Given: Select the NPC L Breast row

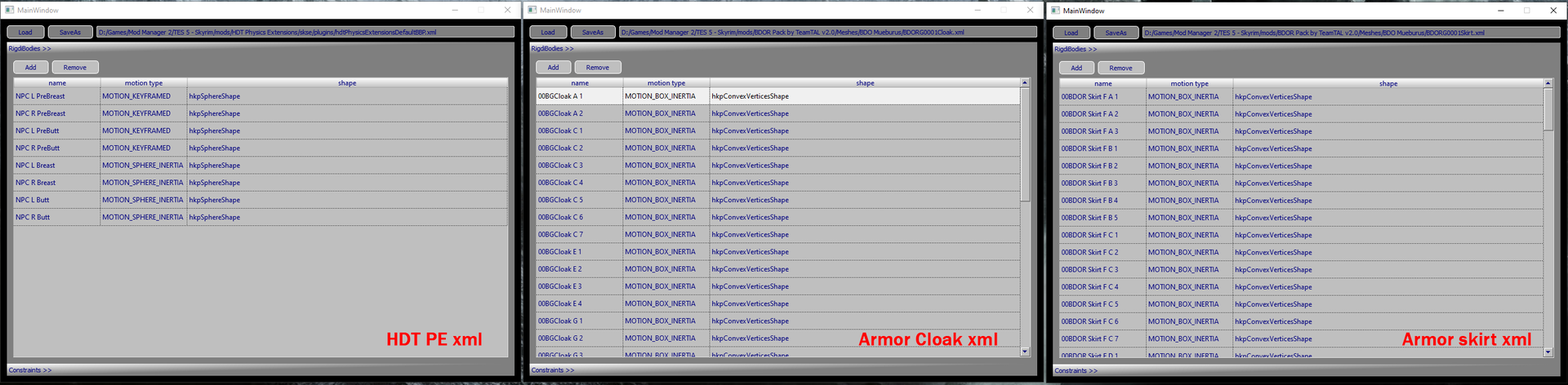Looking at the screenshot, I should (x=261, y=166).
